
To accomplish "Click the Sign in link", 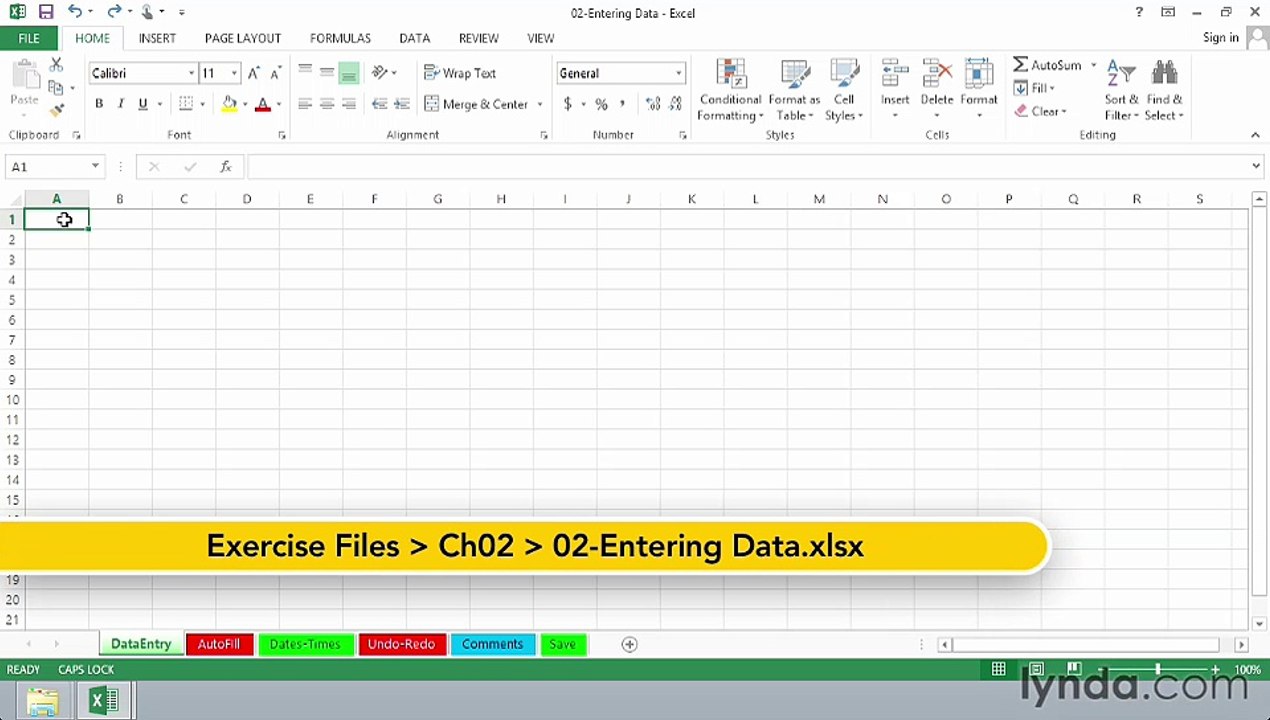I will tap(1221, 37).
